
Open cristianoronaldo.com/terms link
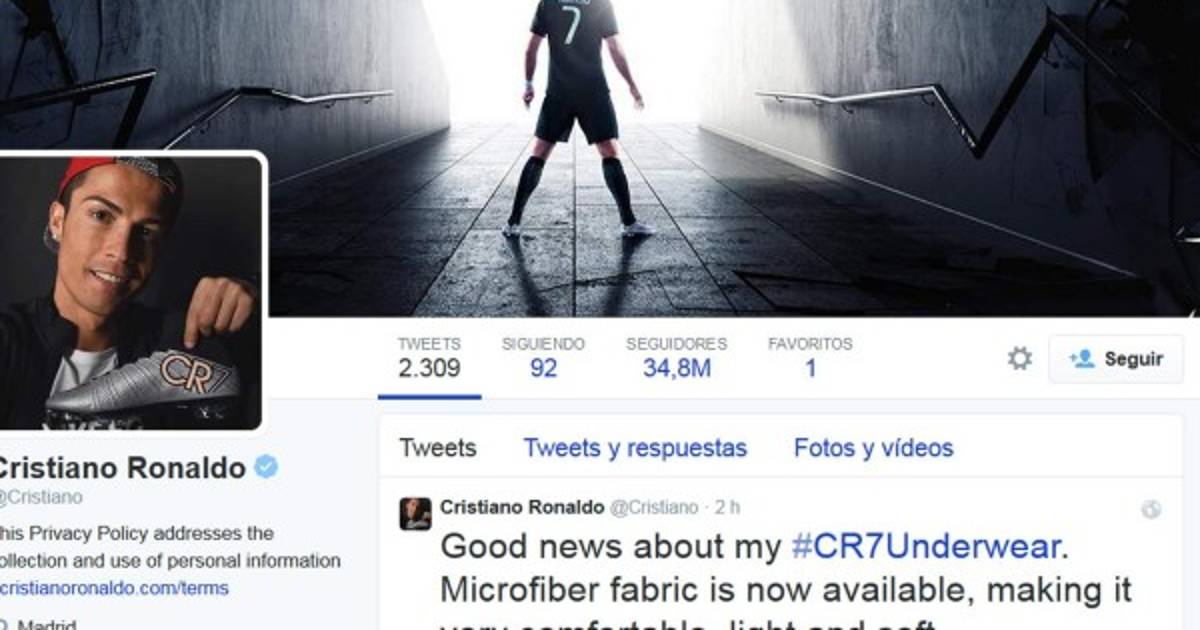click(114, 588)
